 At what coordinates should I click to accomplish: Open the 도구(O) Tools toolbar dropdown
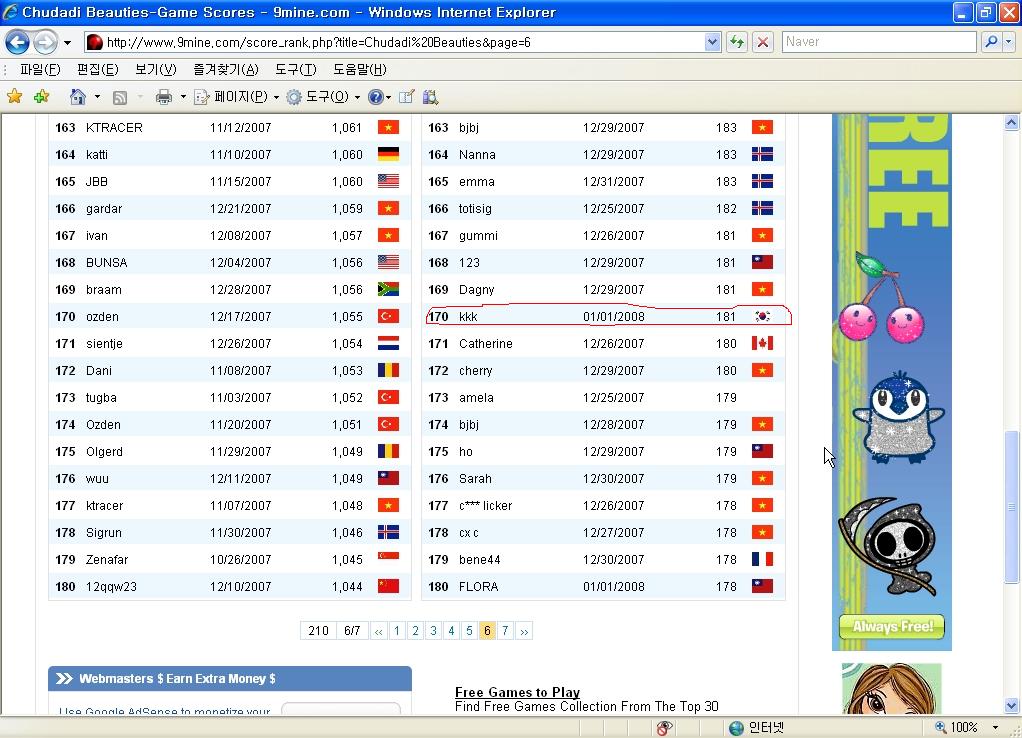point(324,97)
